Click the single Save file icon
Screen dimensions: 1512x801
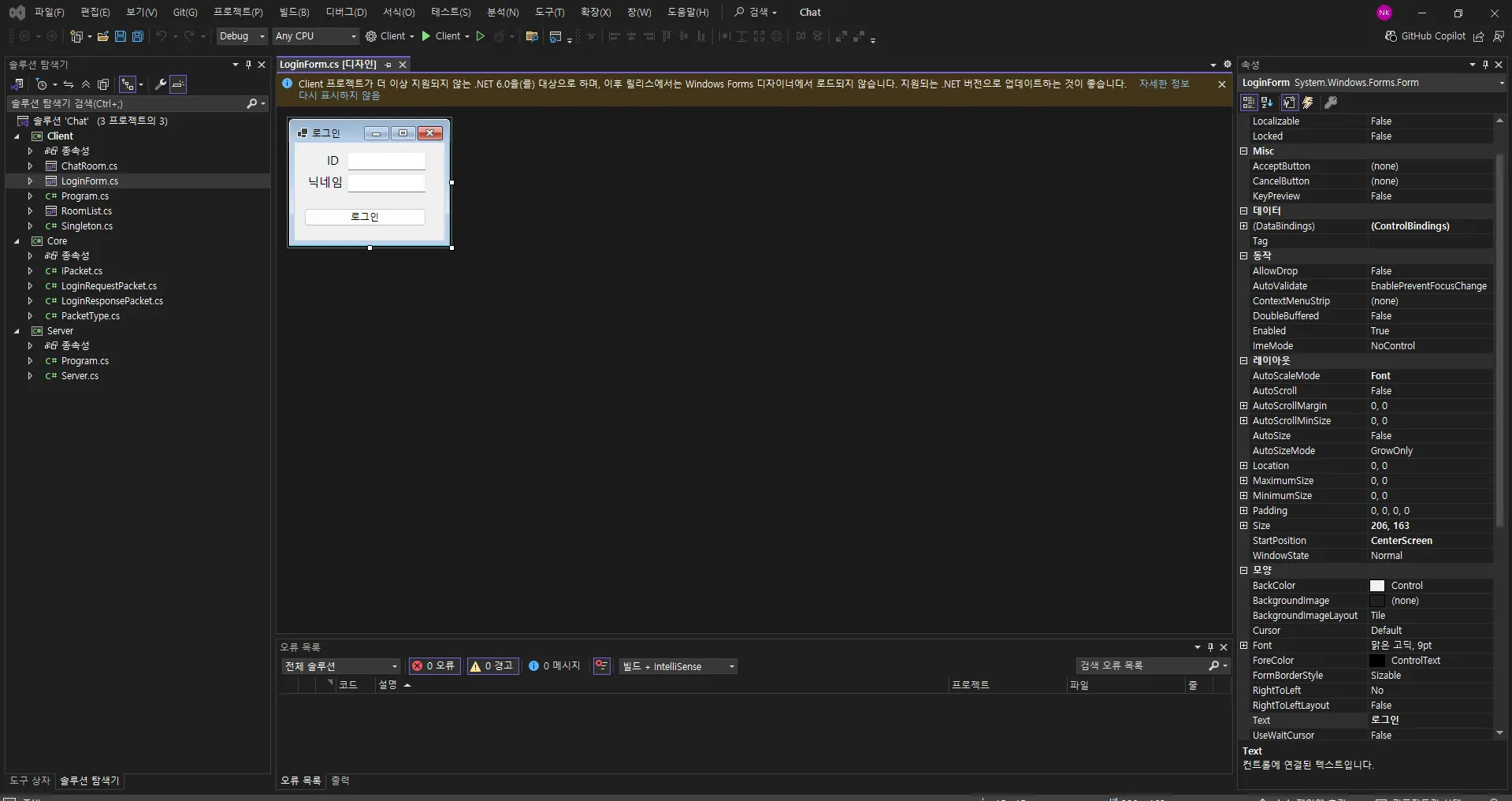(121, 36)
